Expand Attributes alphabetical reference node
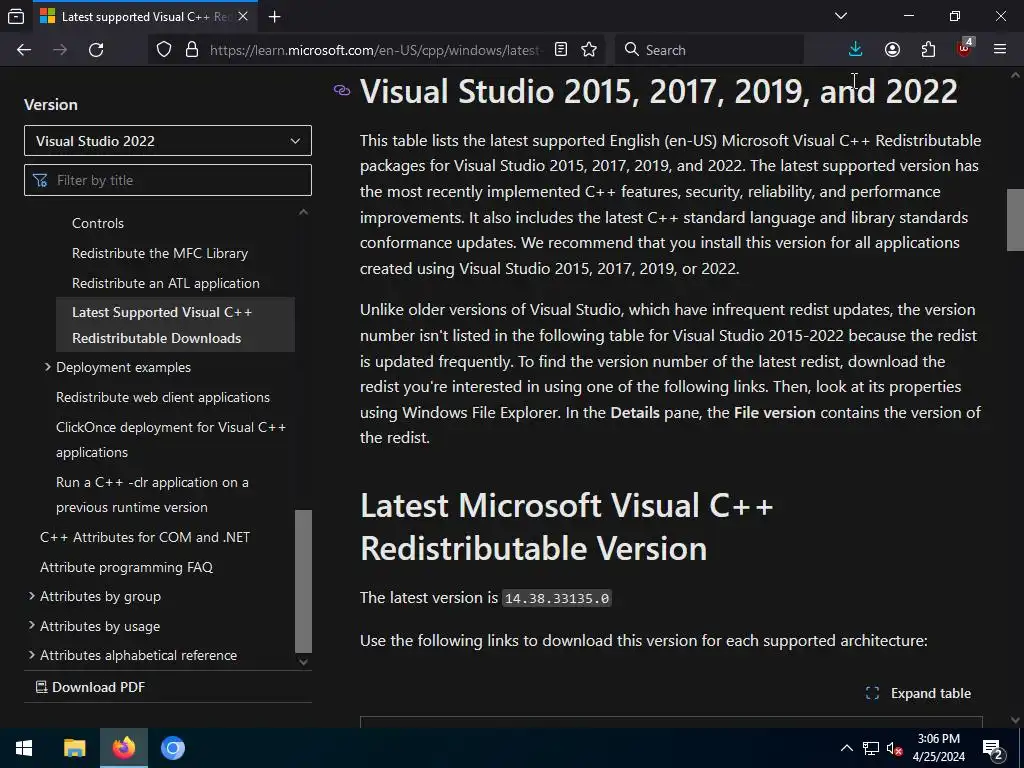This screenshot has height=768, width=1024. 31,655
